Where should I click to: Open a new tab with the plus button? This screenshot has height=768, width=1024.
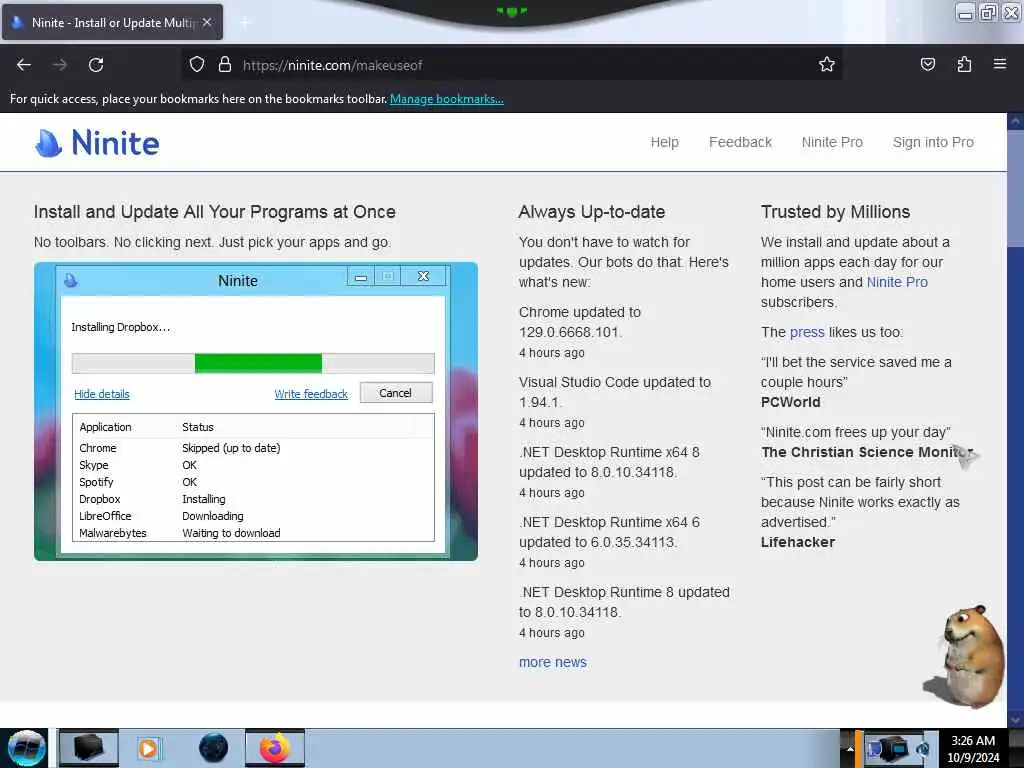(245, 22)
